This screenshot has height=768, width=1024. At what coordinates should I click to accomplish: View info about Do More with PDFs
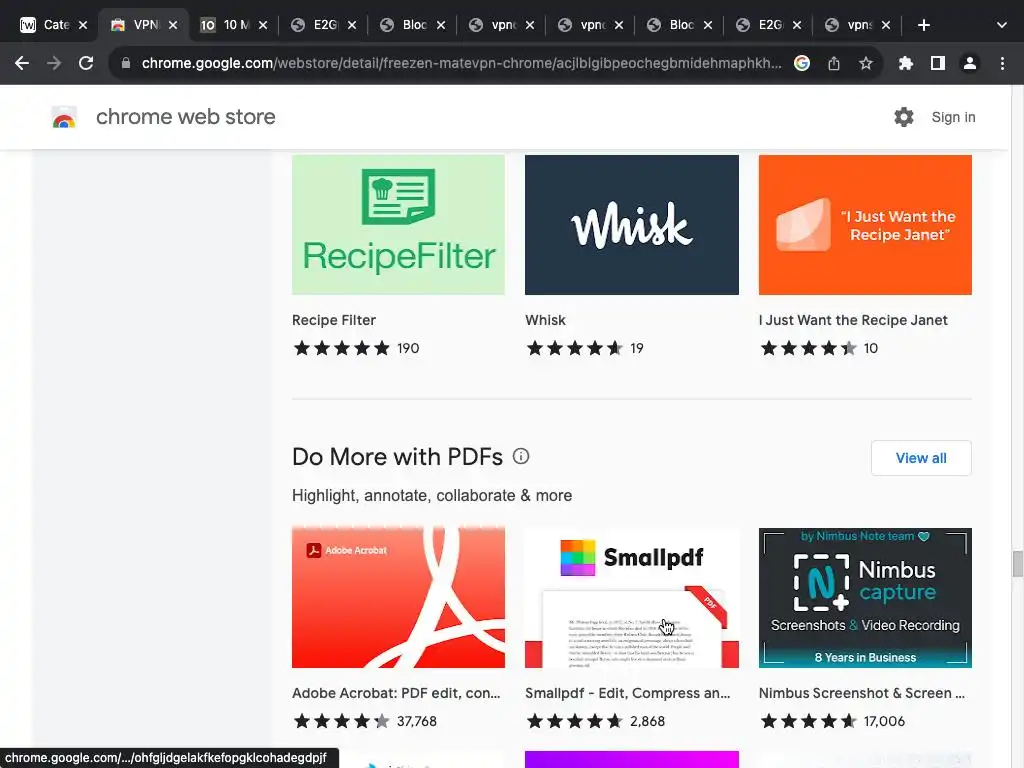tap(520, 456)
